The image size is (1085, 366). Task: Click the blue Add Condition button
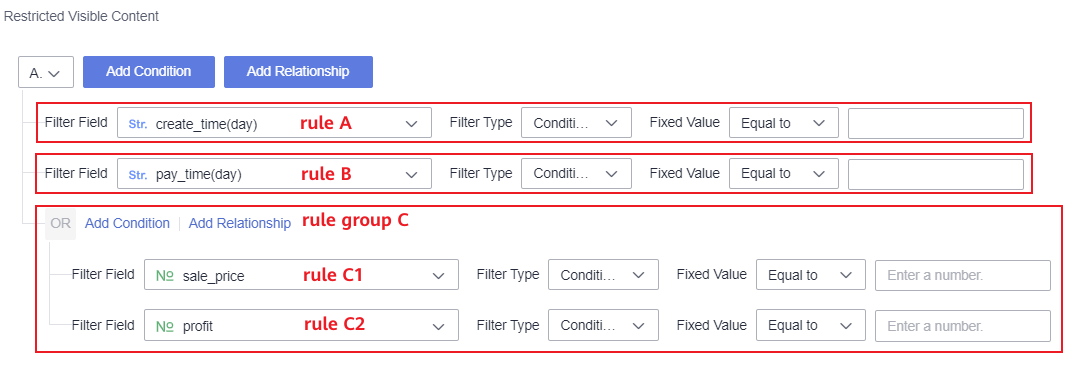(149, 72)
